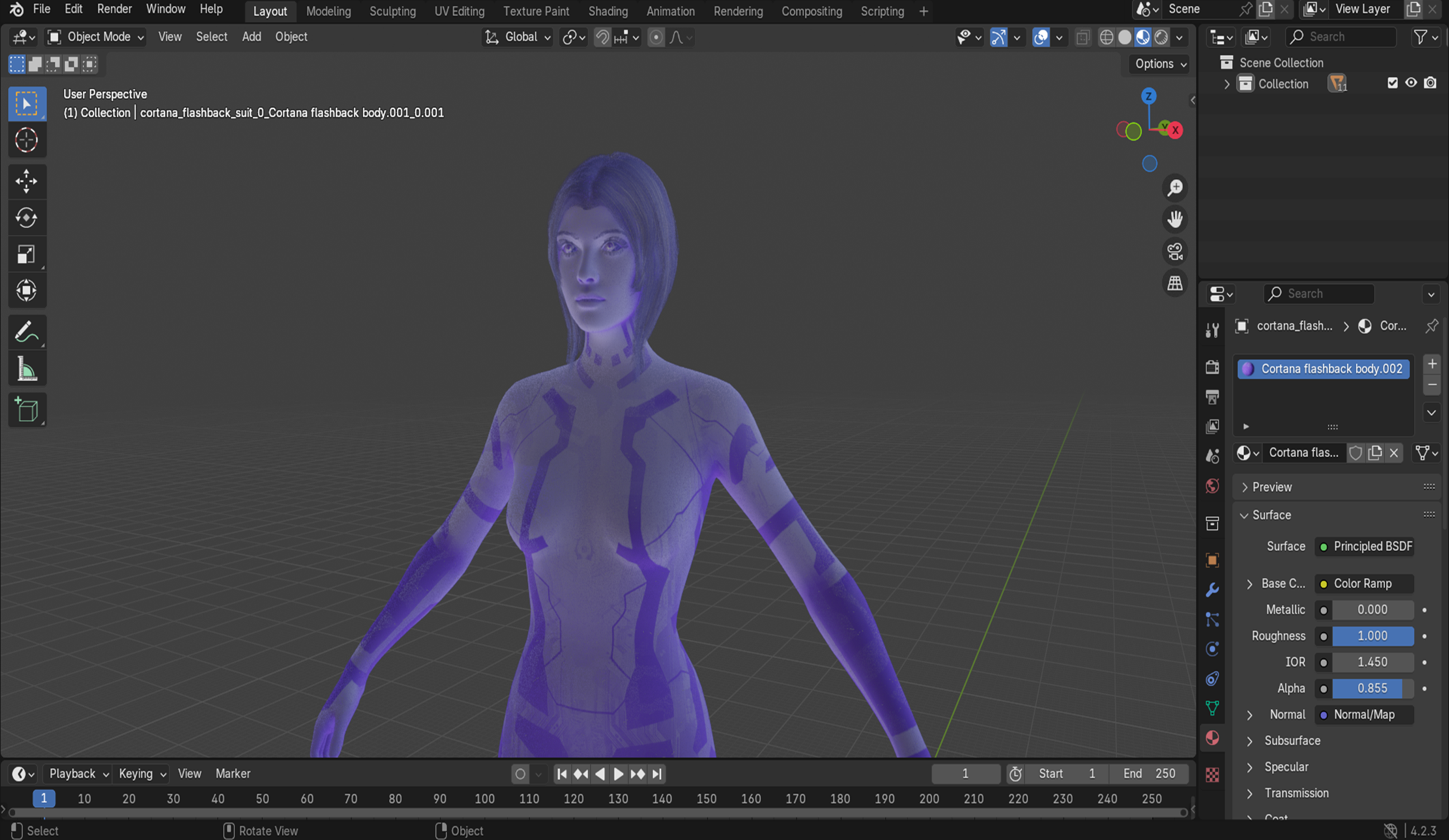
Task: Open the Tool properties tab
Action: (x=1212, y=330)
